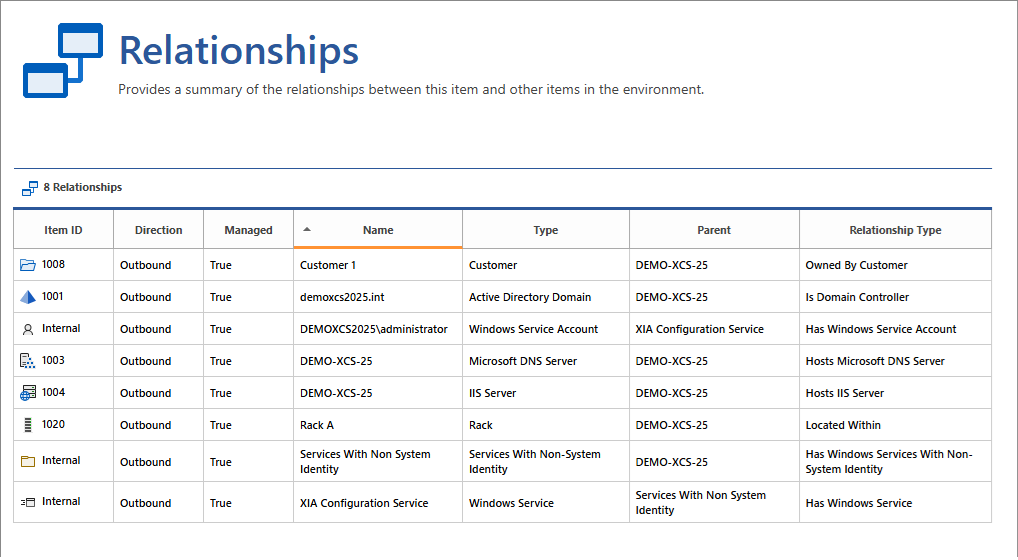
Task: Click the Type column header
Action: (x=546, y=230)
